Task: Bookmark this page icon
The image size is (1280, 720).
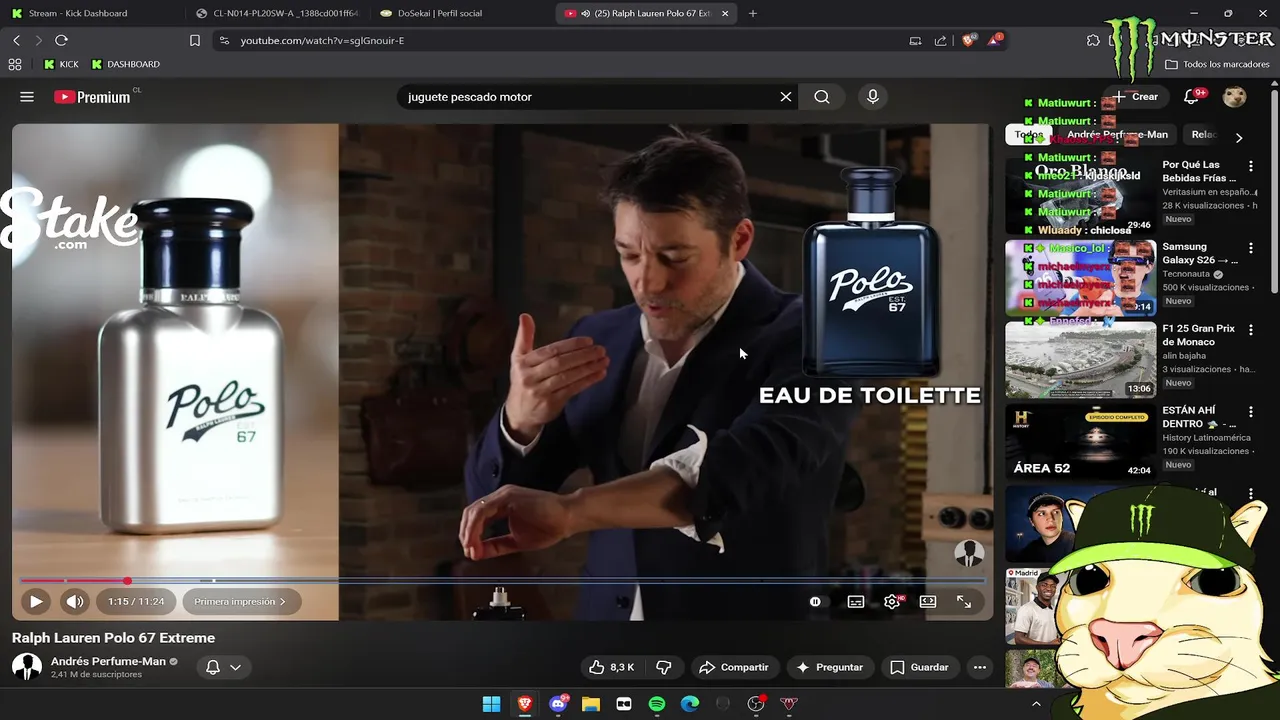Action: [195, 40]
